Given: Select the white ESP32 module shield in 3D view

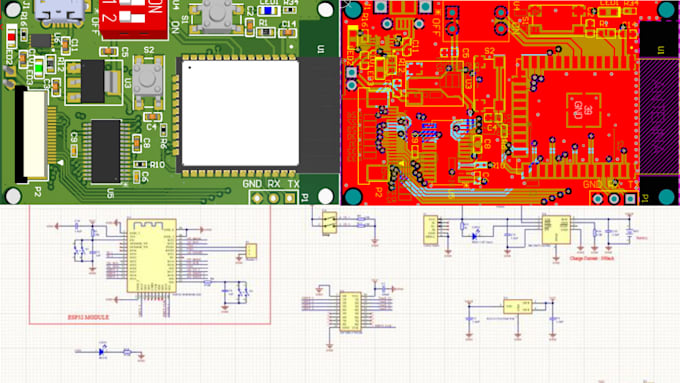Looking at the screenshot, I should tap(240, 113).
